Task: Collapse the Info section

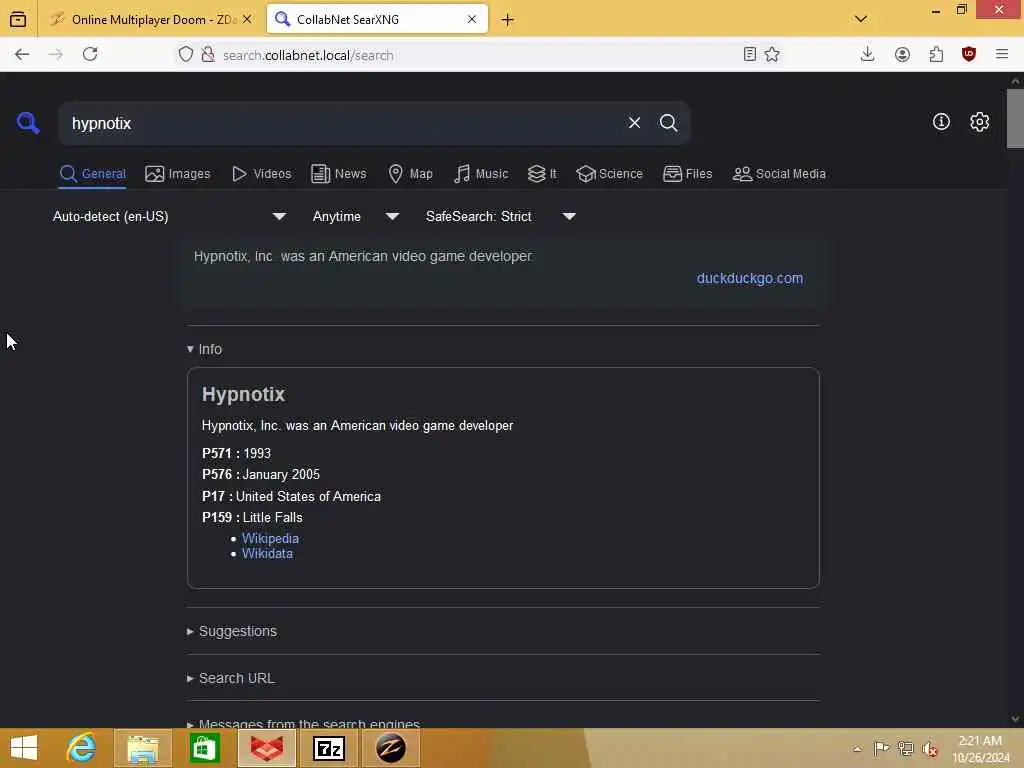Action: click(204, 349)
